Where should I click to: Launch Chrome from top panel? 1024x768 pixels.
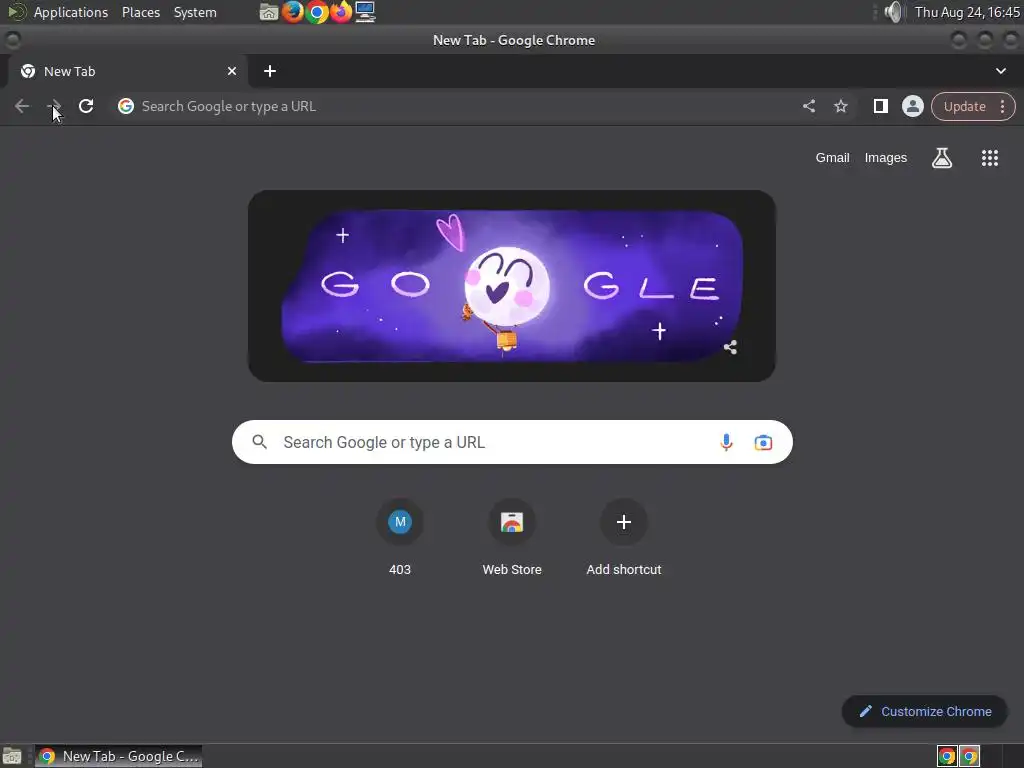(x=317, y=12)
